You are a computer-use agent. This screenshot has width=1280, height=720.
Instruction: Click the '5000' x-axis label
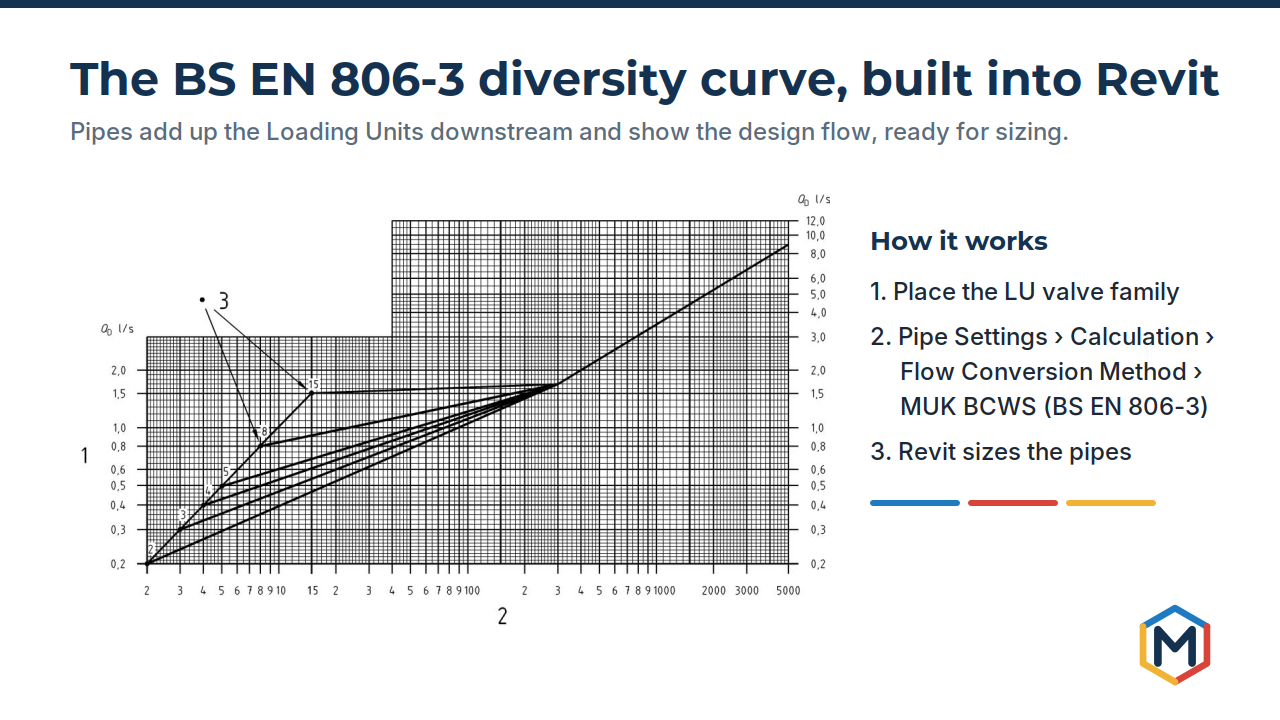click(x=788, y=591)
